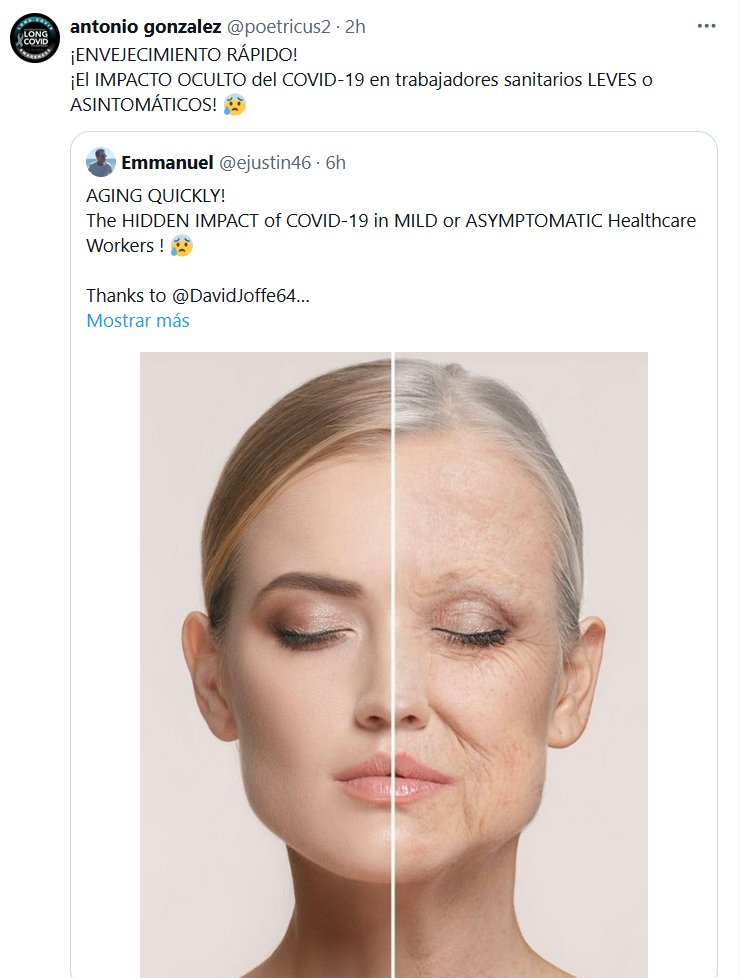The height and width of the screenshot is (978, 740).
Task: Open the 2h tweet timestamp
Action: coord(355,27)
